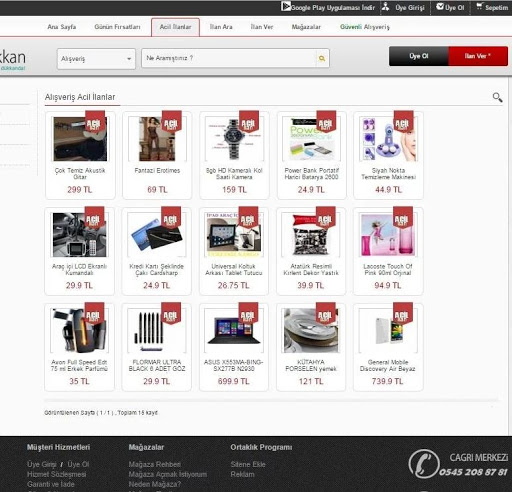This screenshot has width=512, height=492.
Task: Select the Güvenli Alışveriş menu item
Action: click(365, 27)
